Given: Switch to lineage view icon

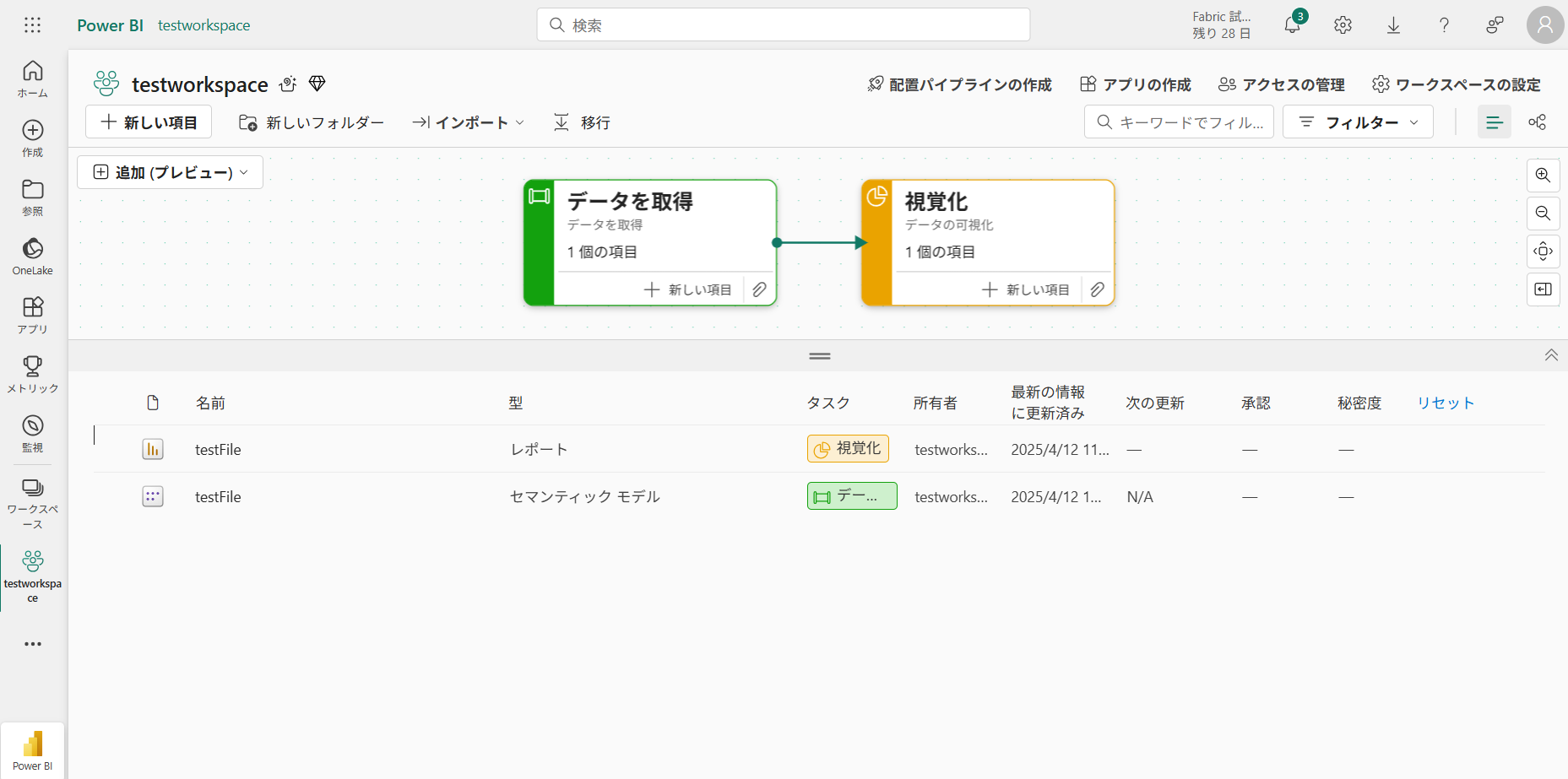Looking at the screenshot, I should tap(1538, 122).
